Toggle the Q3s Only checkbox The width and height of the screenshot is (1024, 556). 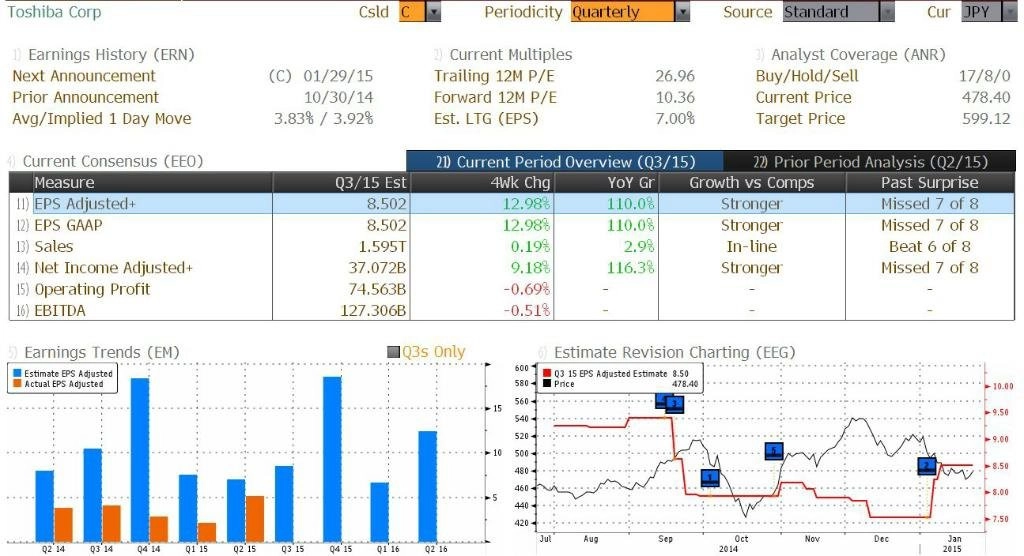coord(393,352)
